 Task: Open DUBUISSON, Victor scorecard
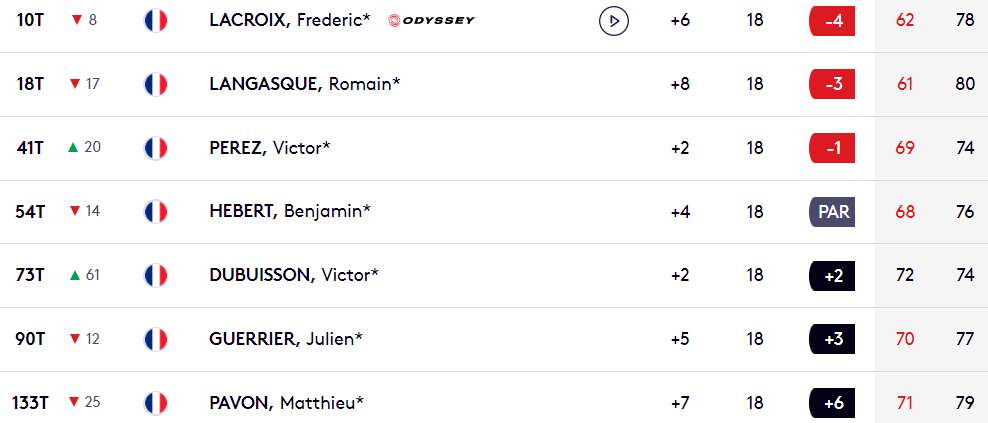(494, 275)
